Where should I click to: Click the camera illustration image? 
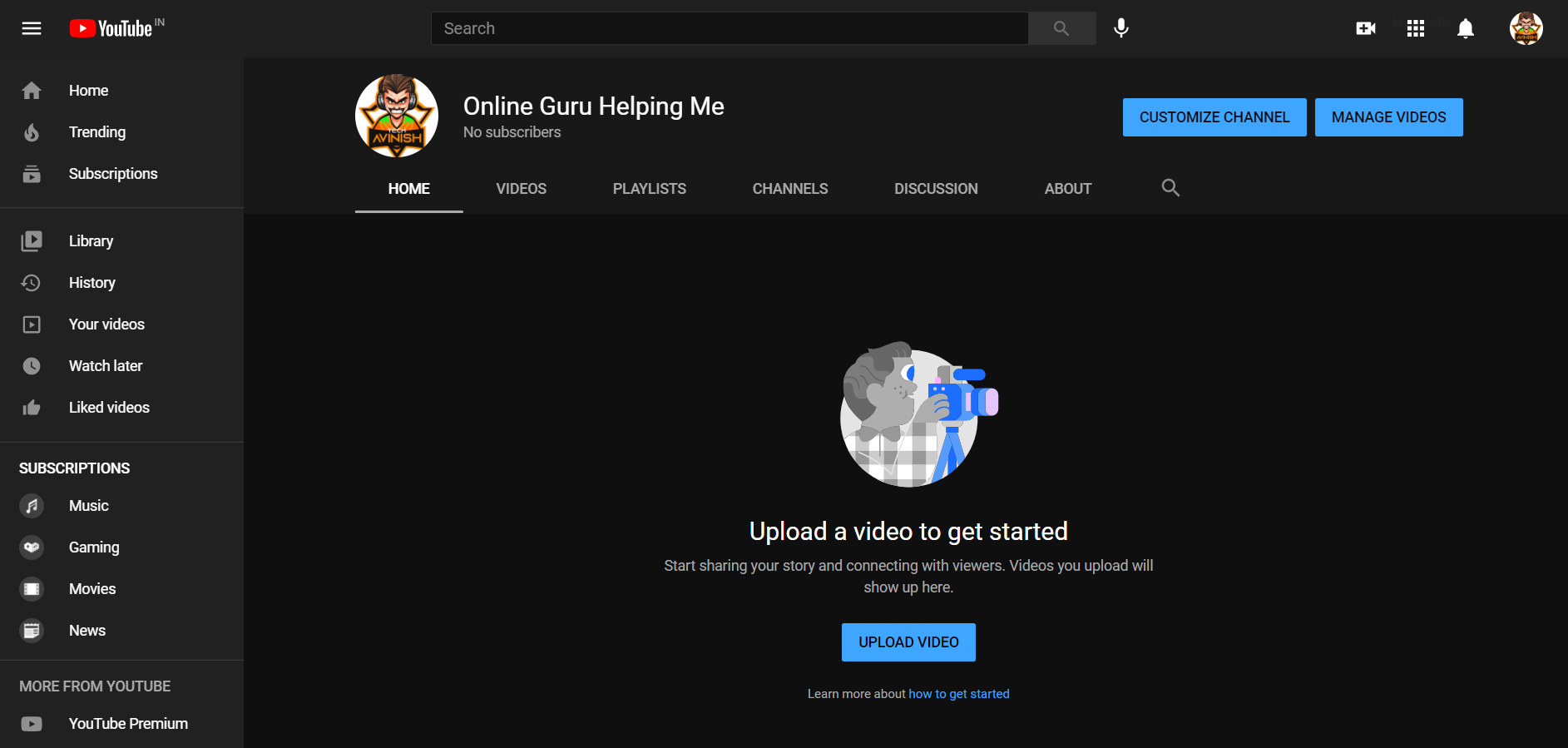[918, 414]
